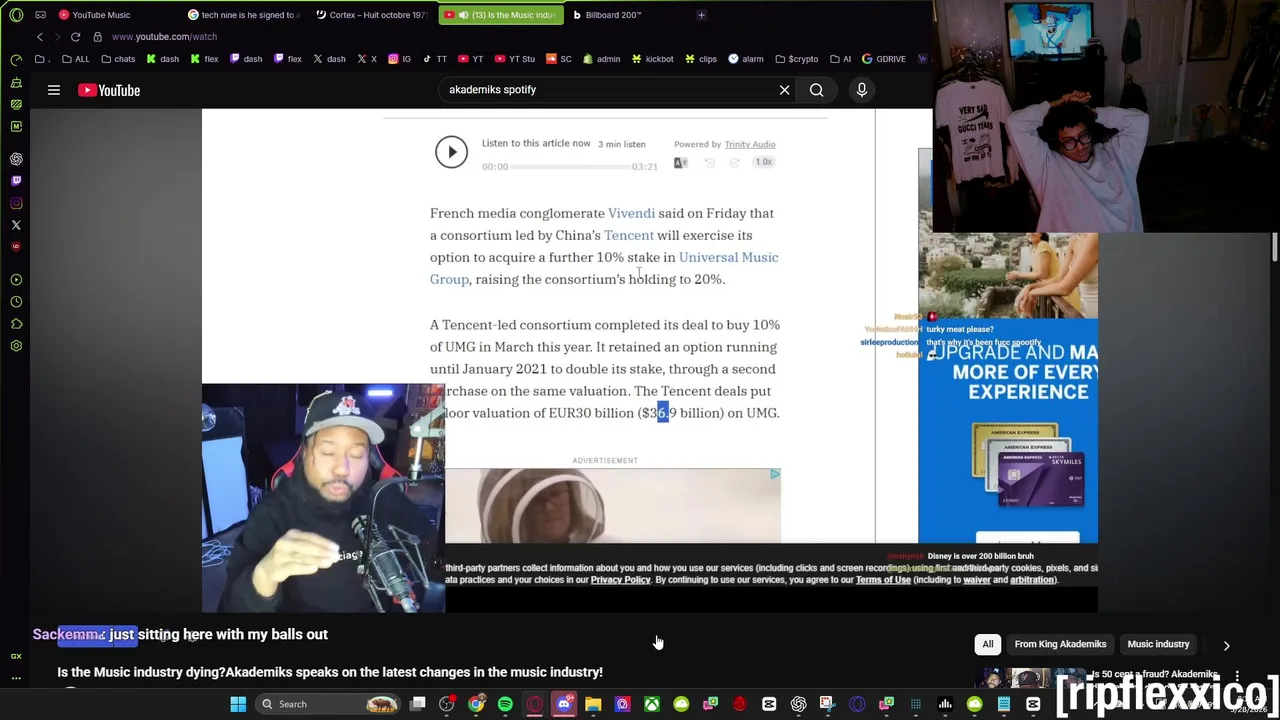Viewport: 1280px width, 720px height.
Task: Open the AI bookmarks folder
Action: (840, 59)
